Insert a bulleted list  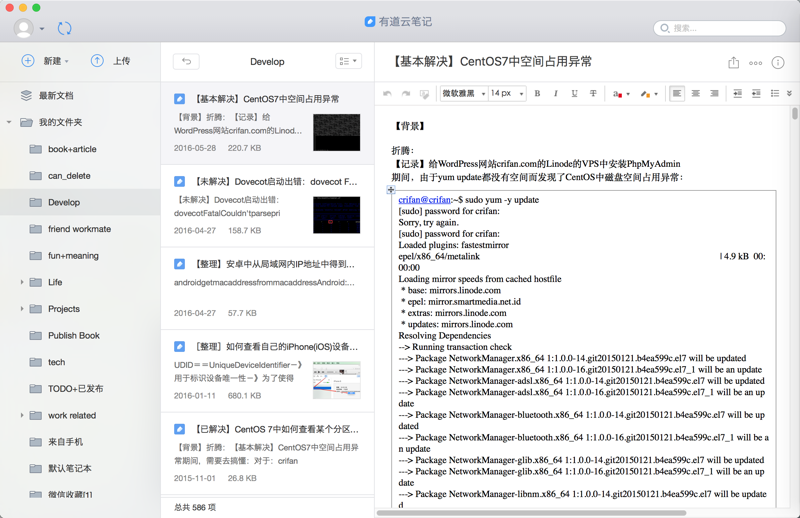coord(775,93)
